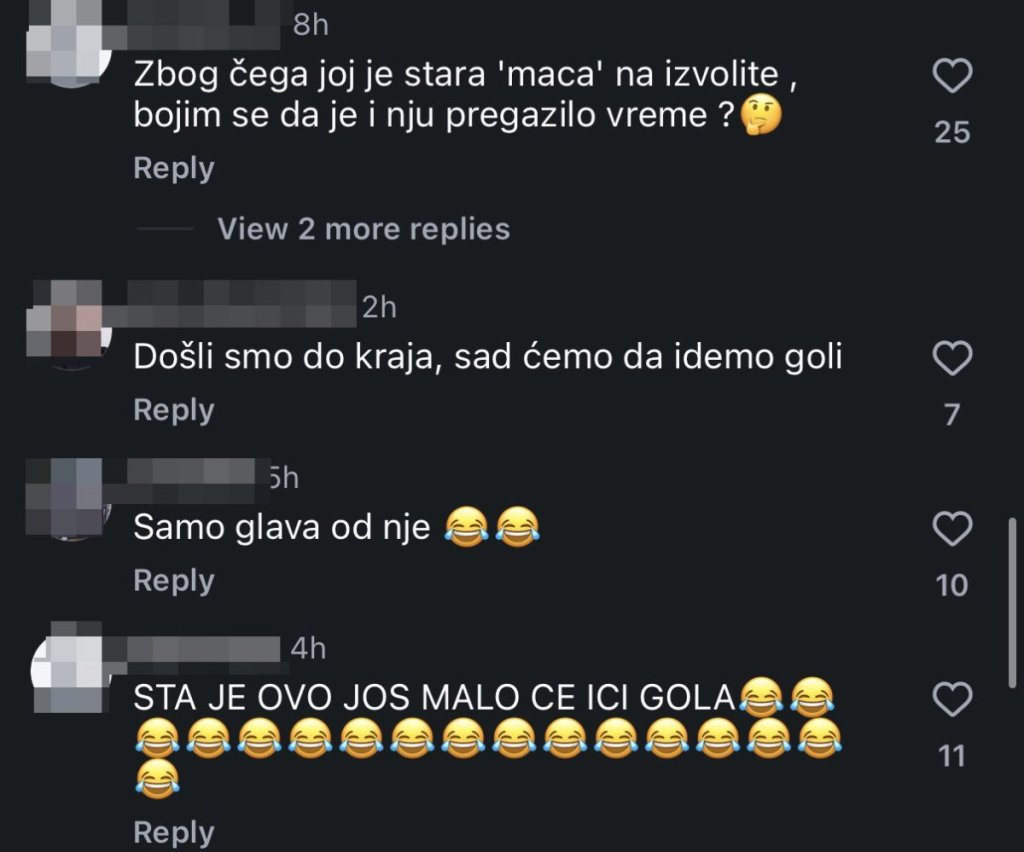This screenshot has width=1024, height=852.
Task: Open username of the 8h comment
Action: tap(199, 24)
